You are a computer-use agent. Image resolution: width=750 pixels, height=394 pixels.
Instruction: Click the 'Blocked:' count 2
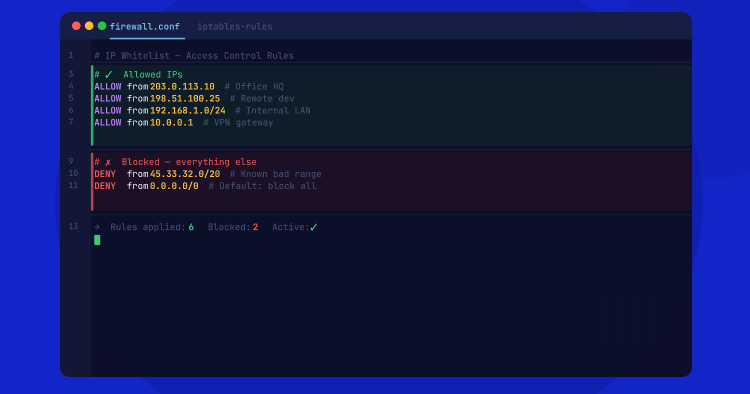pyautogui.click(x=255, y=227)
